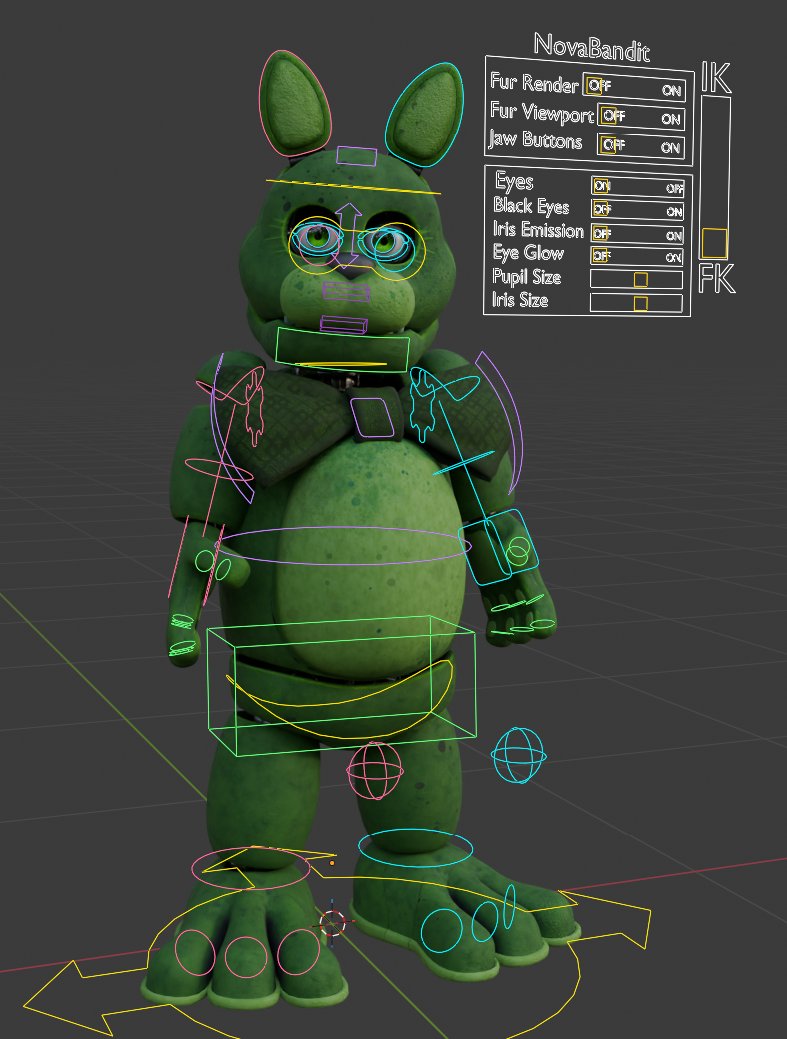The image size is (787, 1039).
Task: Select the purple arrow control between eyes
Action: 348,235
